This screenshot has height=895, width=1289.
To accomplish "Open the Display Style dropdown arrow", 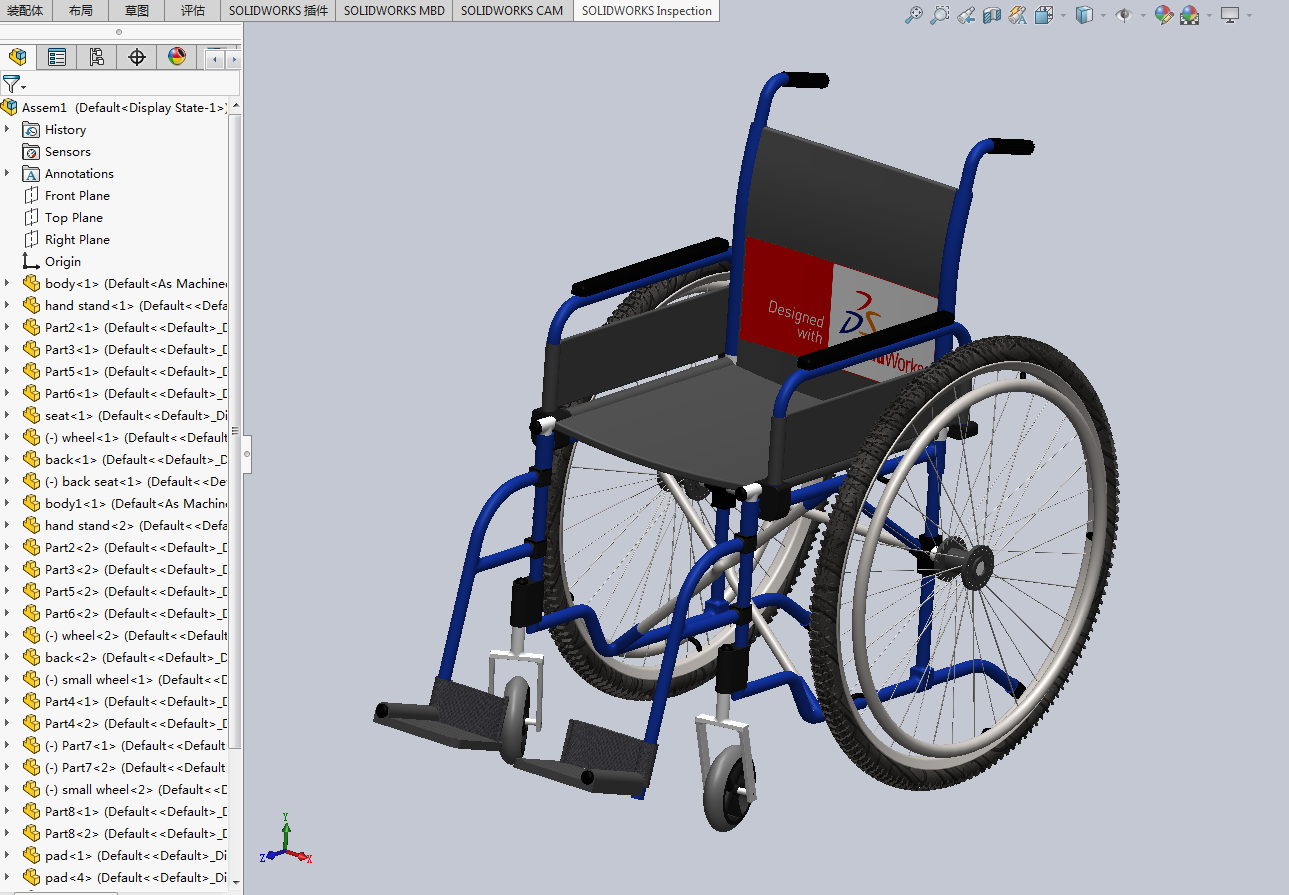I will click(1103, 15).
